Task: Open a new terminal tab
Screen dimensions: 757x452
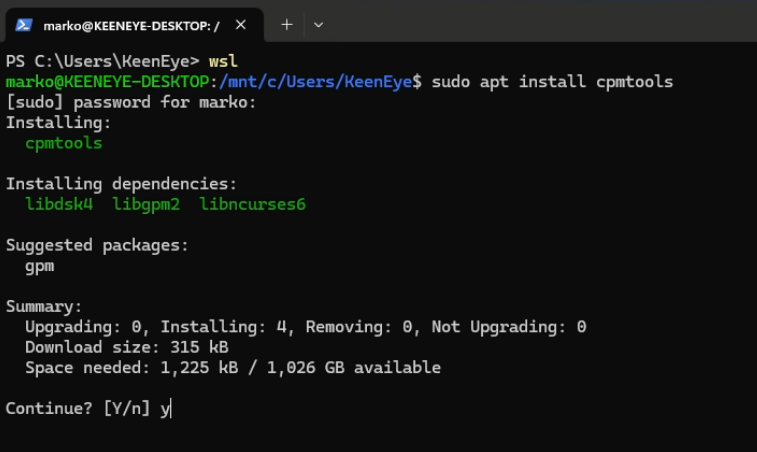Action: 286,25
